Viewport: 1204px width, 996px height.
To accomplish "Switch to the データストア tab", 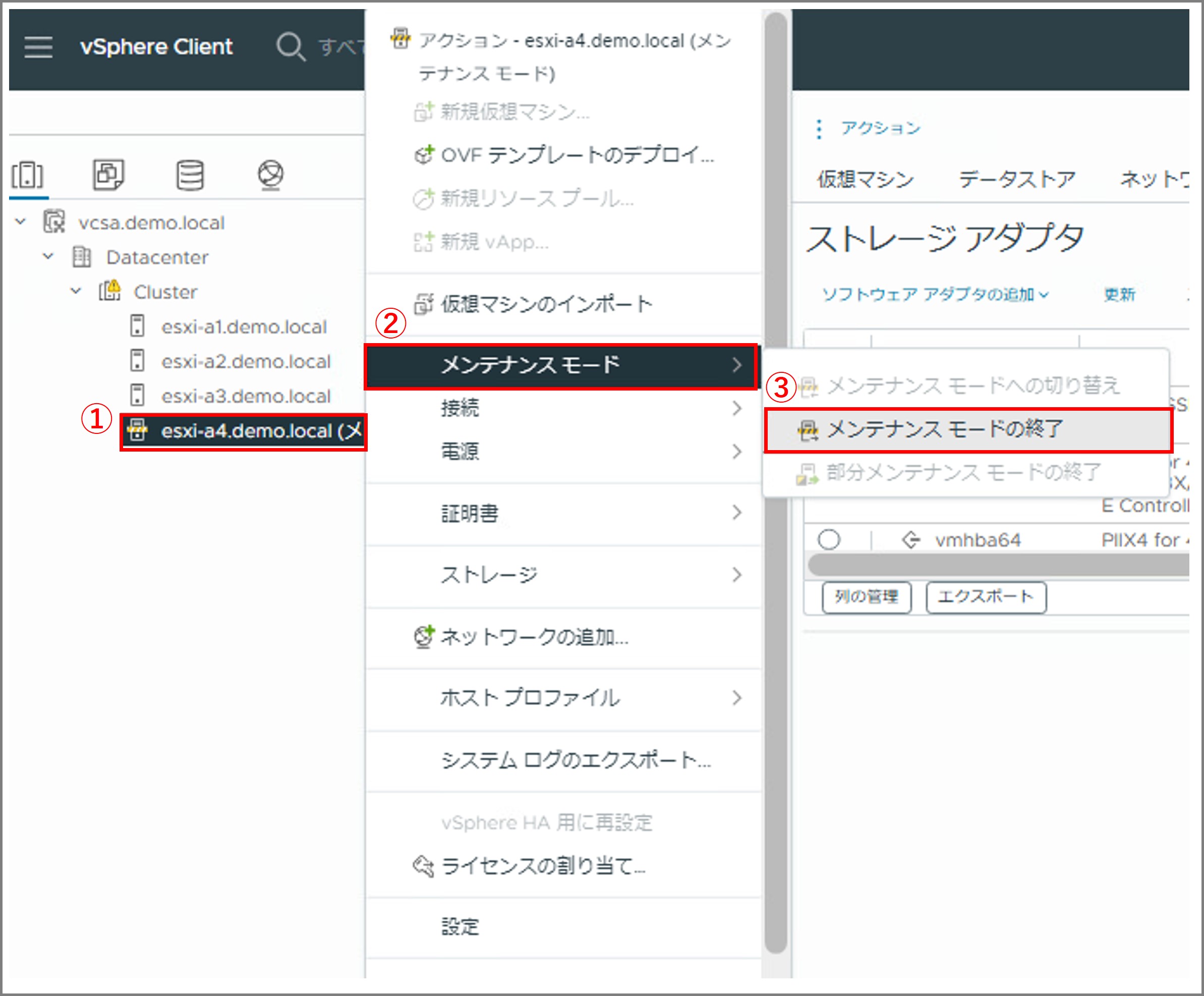I will [1016, 179].
